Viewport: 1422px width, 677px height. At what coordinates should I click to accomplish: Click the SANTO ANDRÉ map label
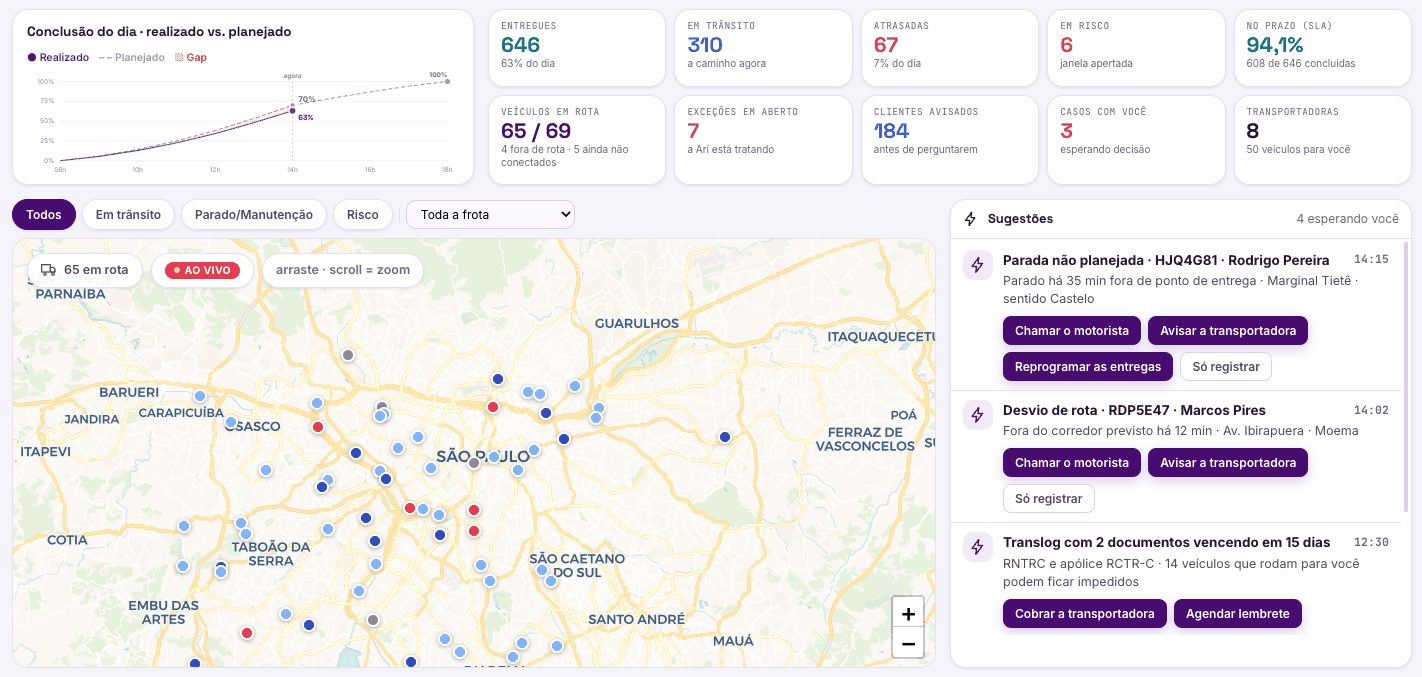tap(636, 619)
